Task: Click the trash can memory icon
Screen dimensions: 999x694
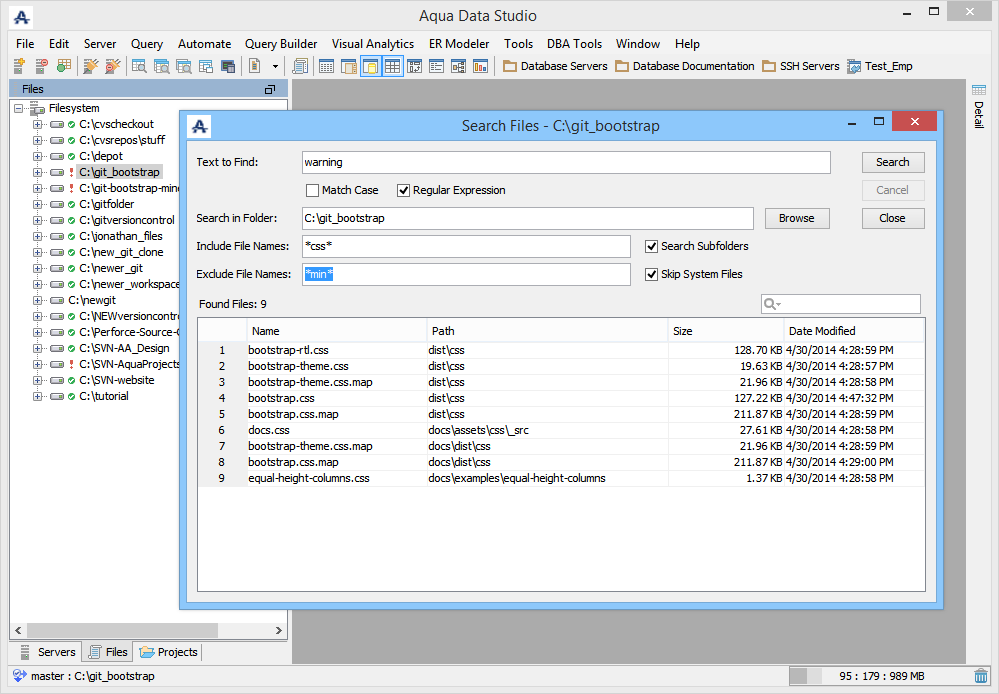Action: [981, 677]
